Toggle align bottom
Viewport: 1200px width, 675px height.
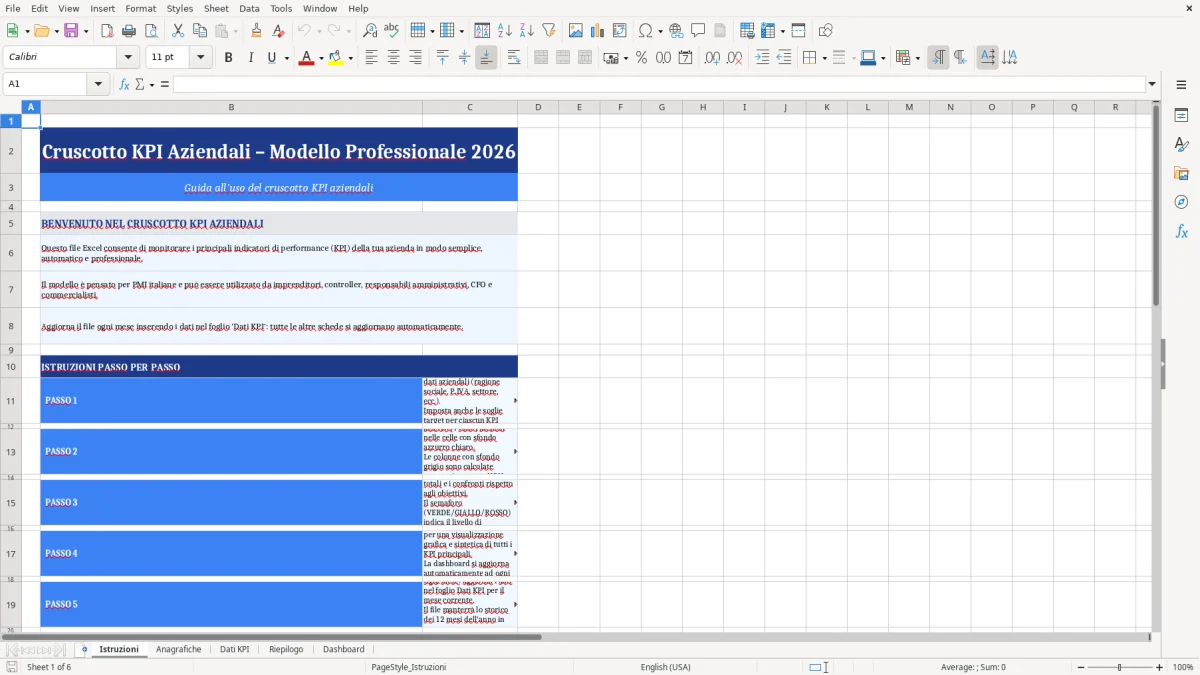[x=486, y=58]
